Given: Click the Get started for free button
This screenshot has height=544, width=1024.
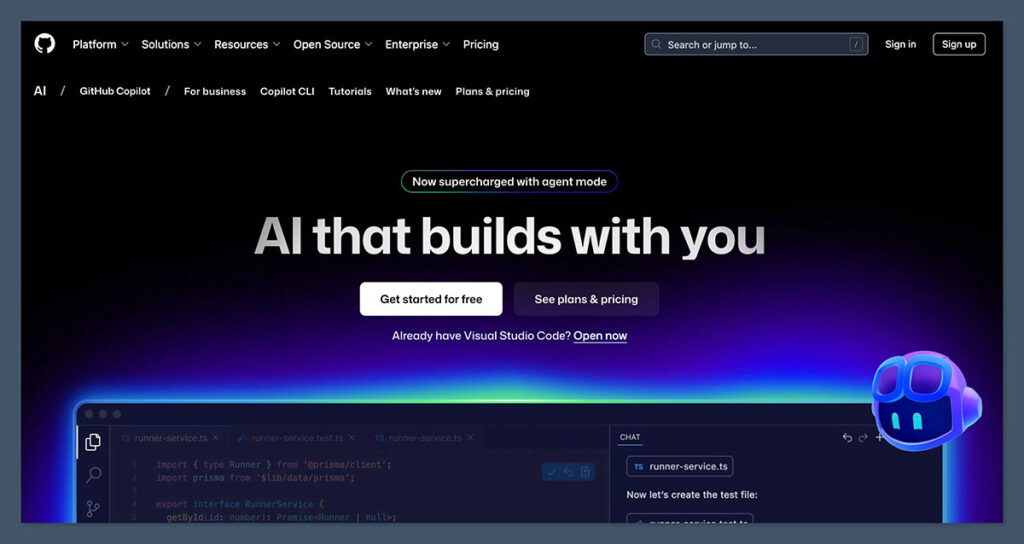Looking at the screenshot, I should click(431, 299).
